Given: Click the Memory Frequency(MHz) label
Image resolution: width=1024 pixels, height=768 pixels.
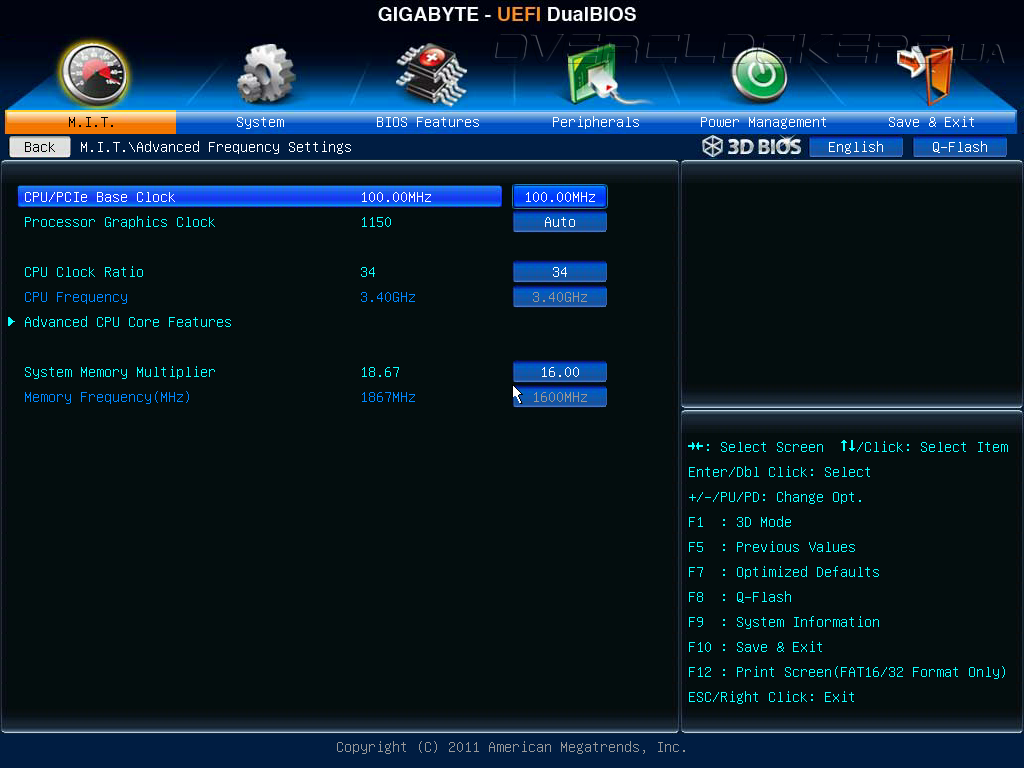Looking at the screenshot, I should click(107, 397).
